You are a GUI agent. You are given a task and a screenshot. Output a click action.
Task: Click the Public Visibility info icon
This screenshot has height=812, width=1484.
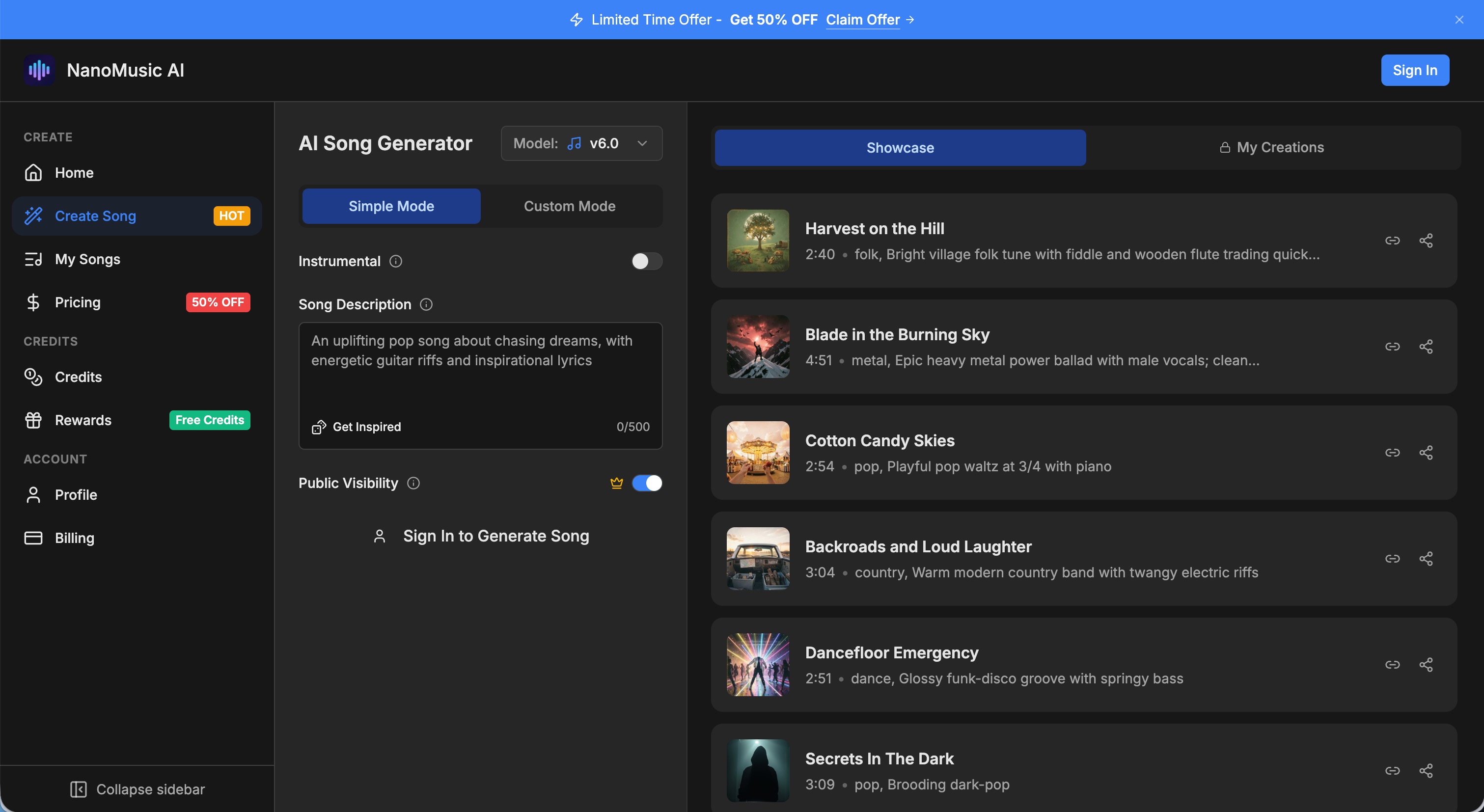click(413, 483)
